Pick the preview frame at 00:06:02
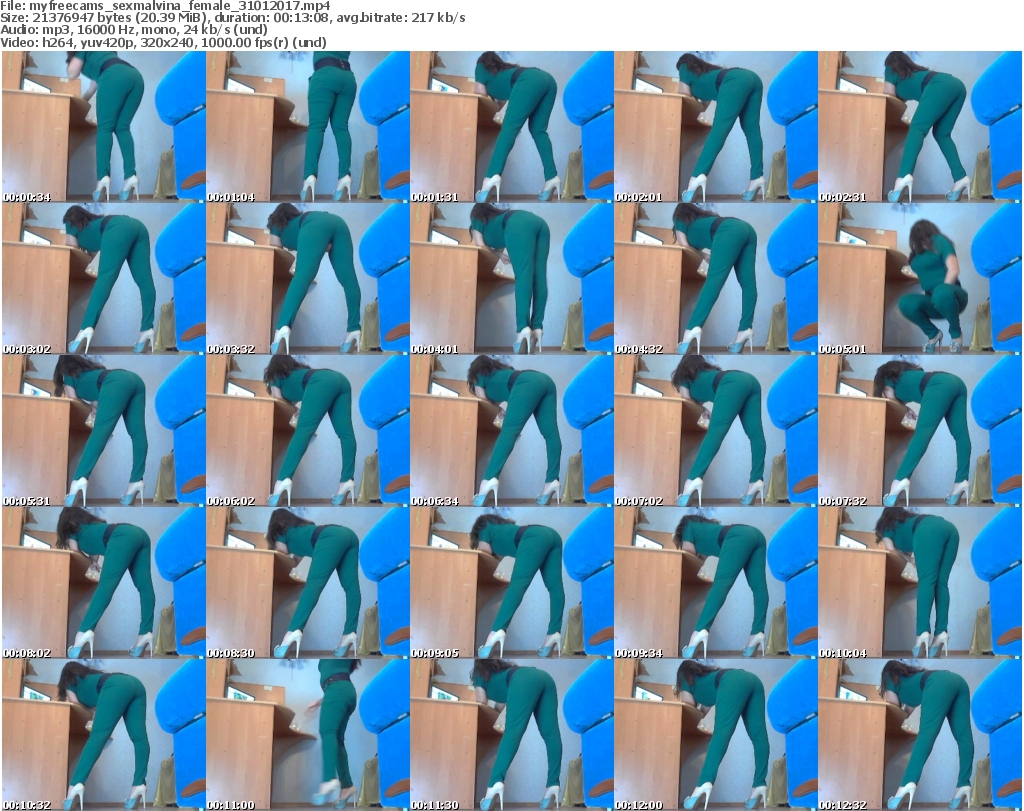This screenshot has width=1024, height=811. coord(308,431)
